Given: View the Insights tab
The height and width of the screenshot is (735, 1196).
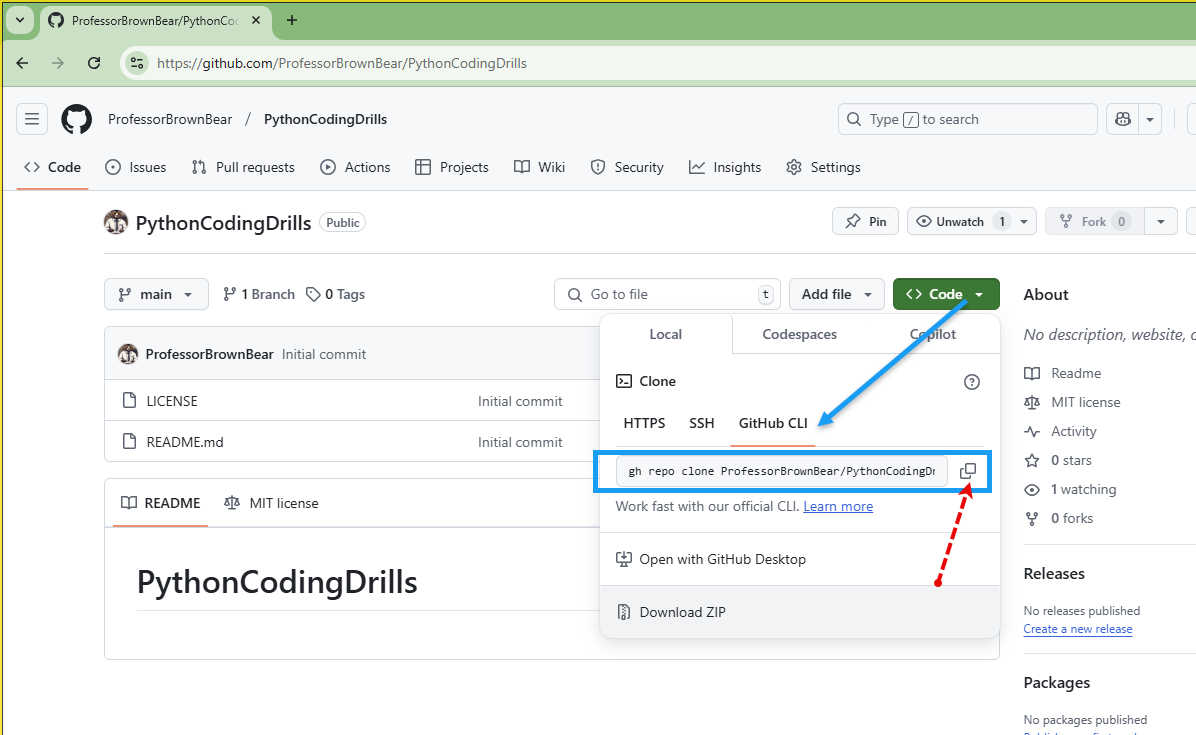Looking at the screenshot, I should point(725,167).
